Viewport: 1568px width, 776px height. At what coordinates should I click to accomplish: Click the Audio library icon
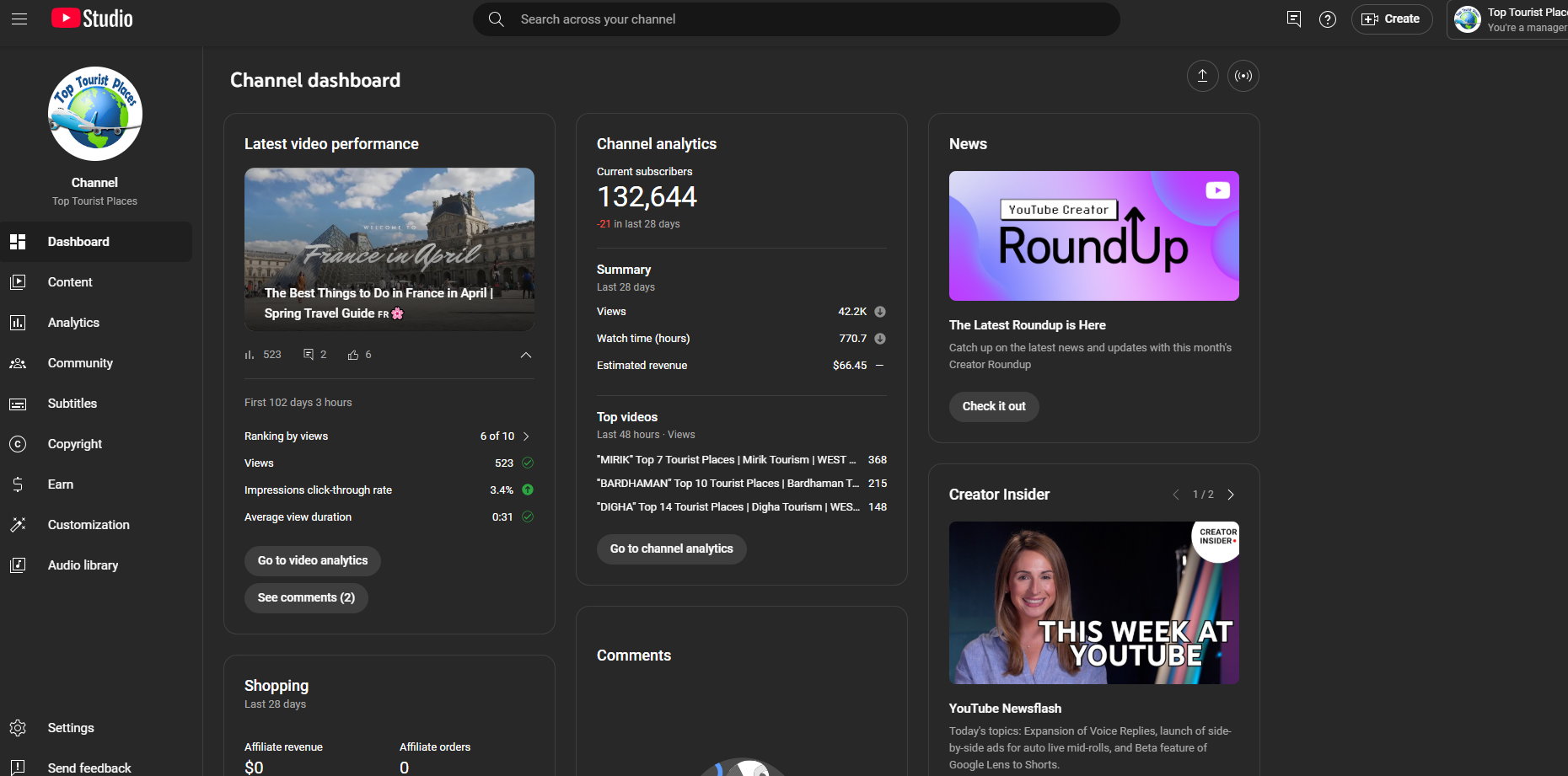(x=18, y=565)
